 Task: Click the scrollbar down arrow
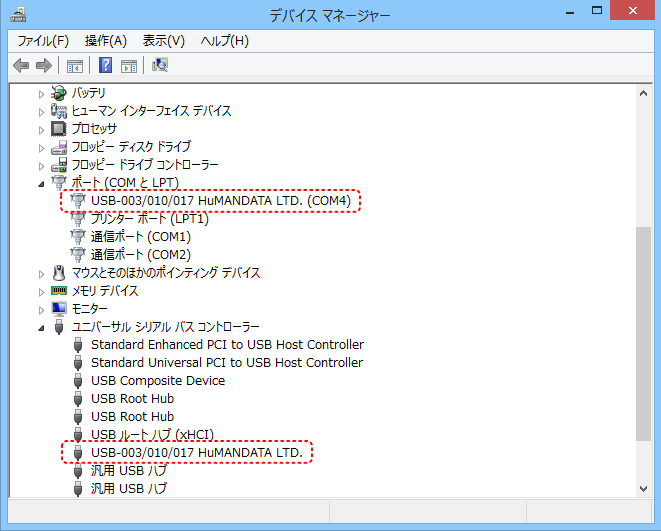click(x=644, y=487)
